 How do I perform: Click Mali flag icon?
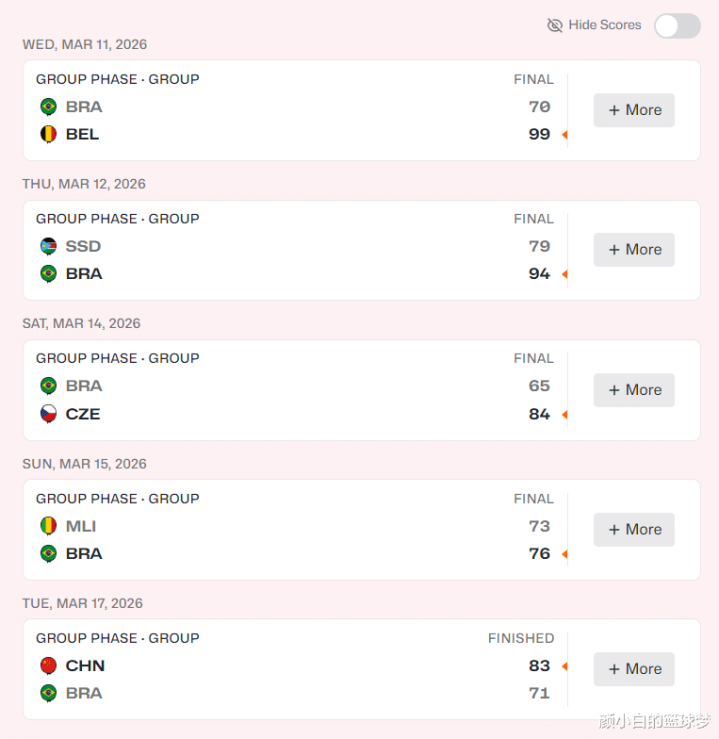click(48, 526)
